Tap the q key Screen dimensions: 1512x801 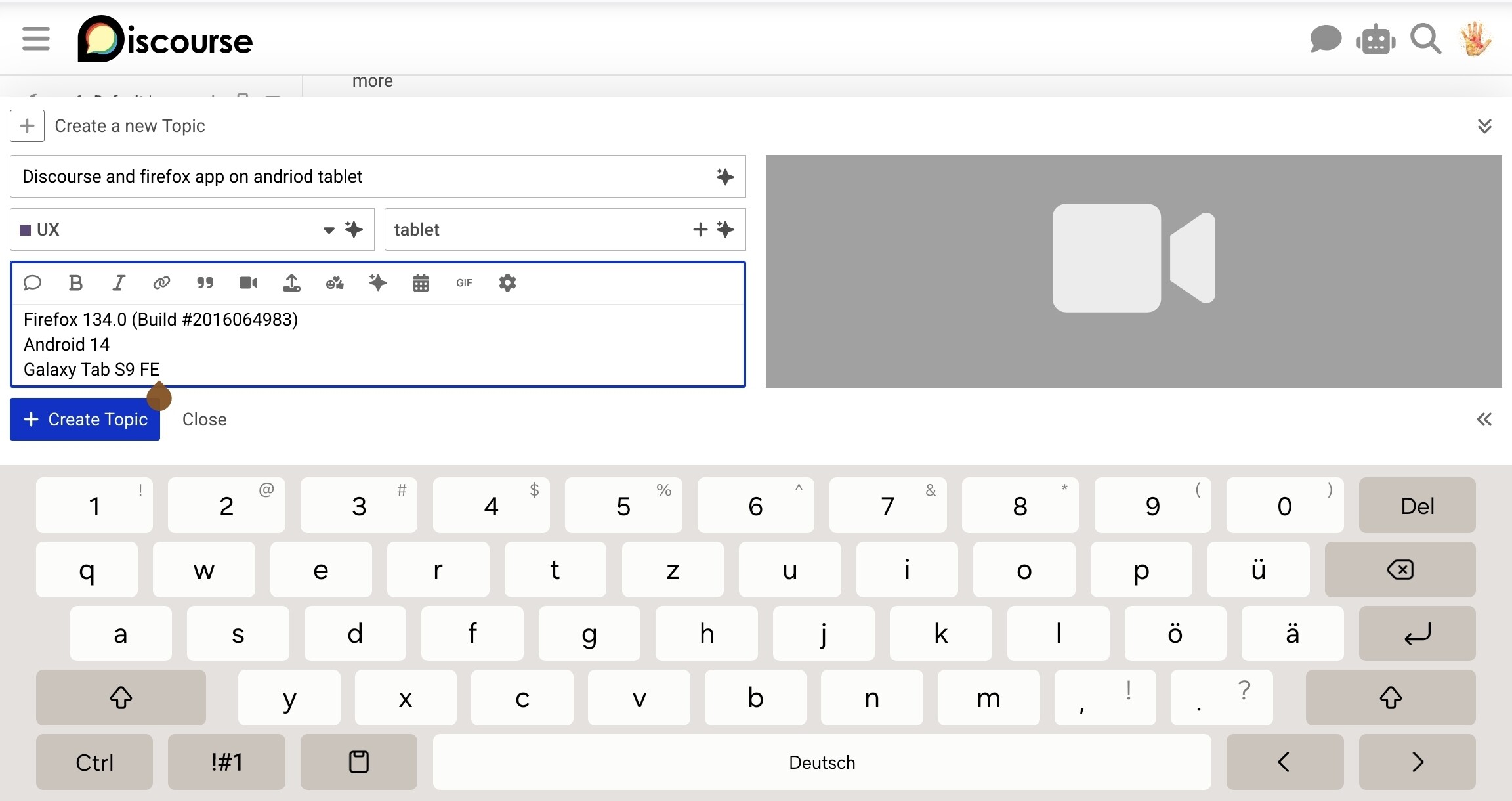(87, 570)
